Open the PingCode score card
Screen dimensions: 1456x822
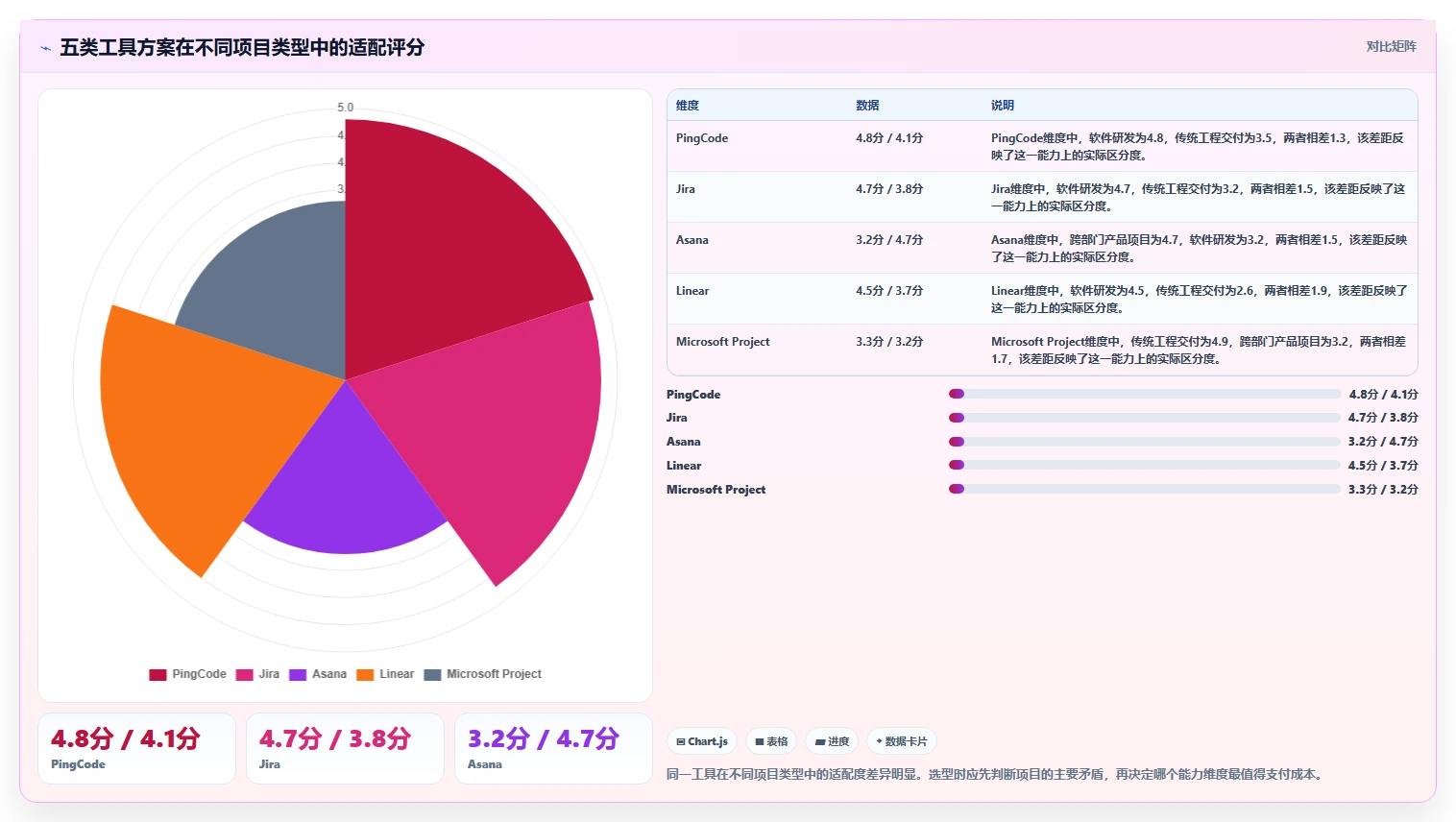tap(136, 748)
